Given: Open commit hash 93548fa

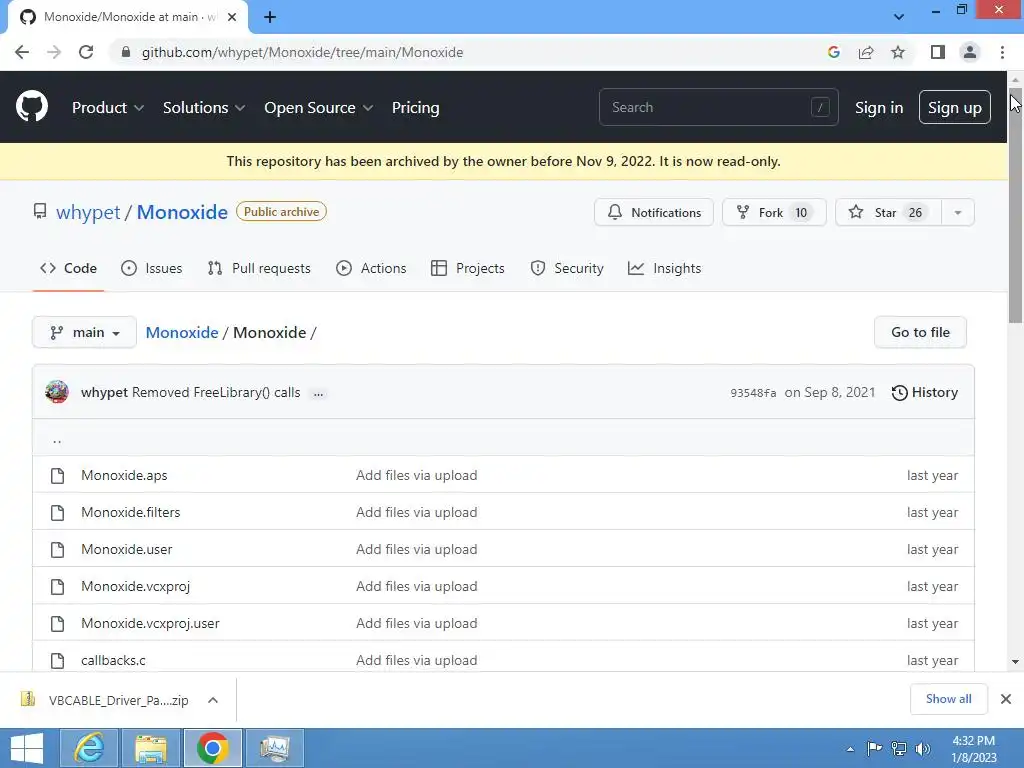Looking at the screenshot, I should pyautogui.click(x=753, y=393).
